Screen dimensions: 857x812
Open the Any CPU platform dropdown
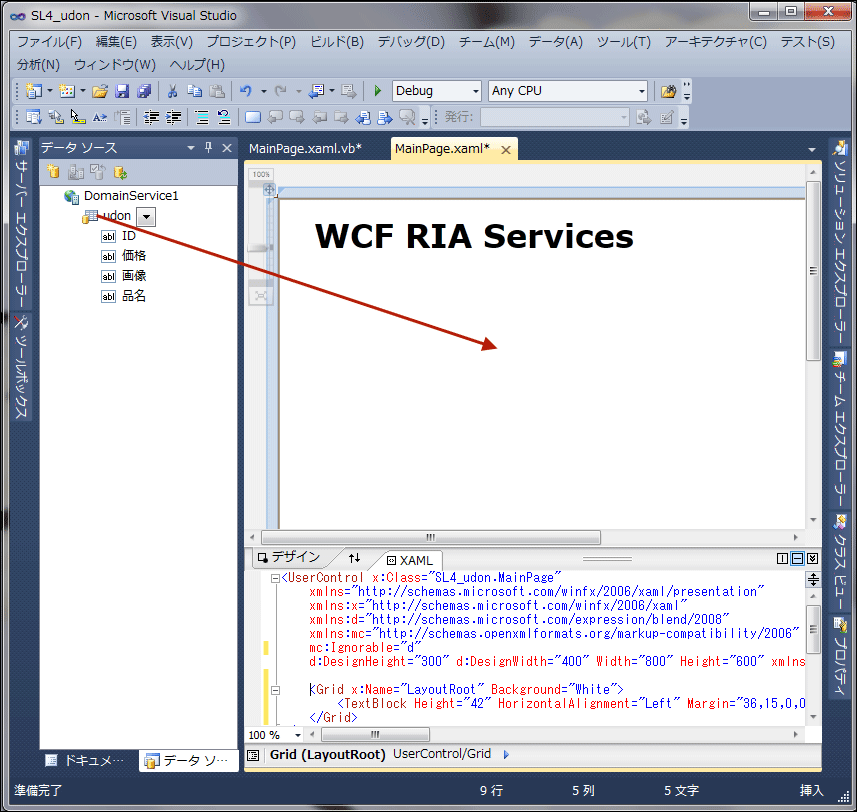coord(642,91)
